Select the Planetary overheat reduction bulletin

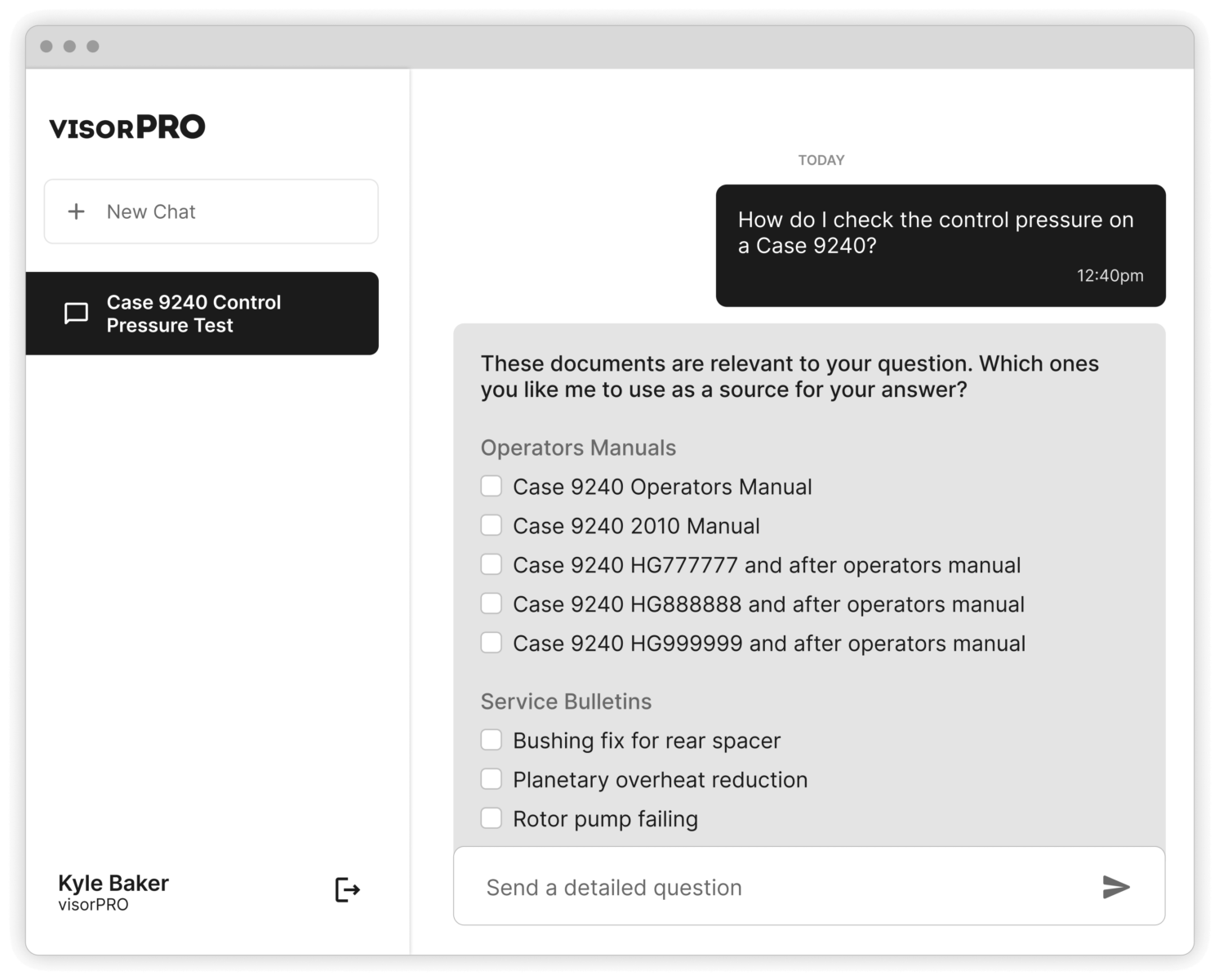pyautogui.click(x=492, y=778)
